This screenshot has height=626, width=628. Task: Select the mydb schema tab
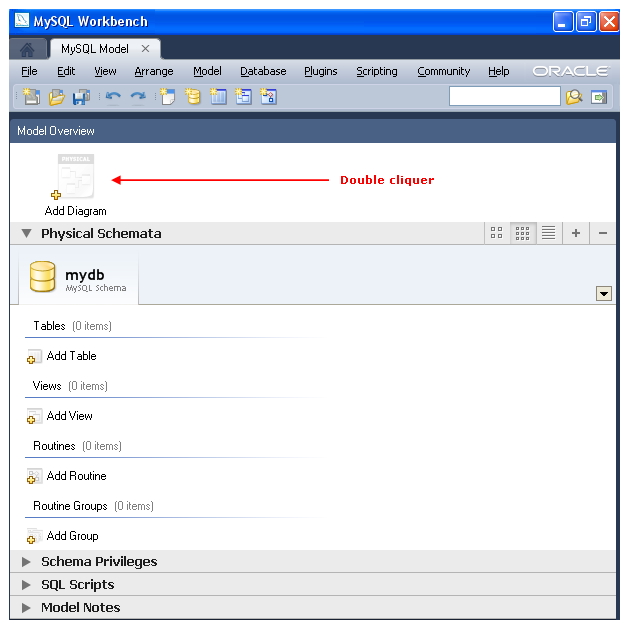coord(78,277)
